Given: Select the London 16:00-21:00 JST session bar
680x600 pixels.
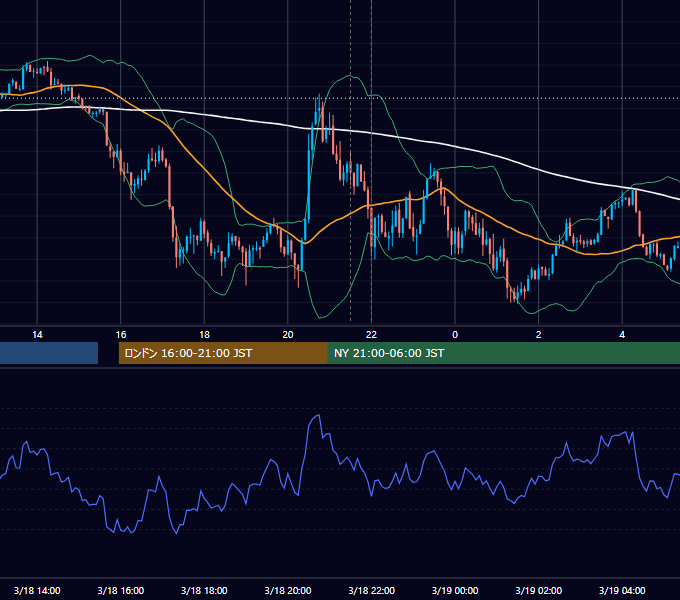Looking at the screenshot, I should (x=223, y=353).
